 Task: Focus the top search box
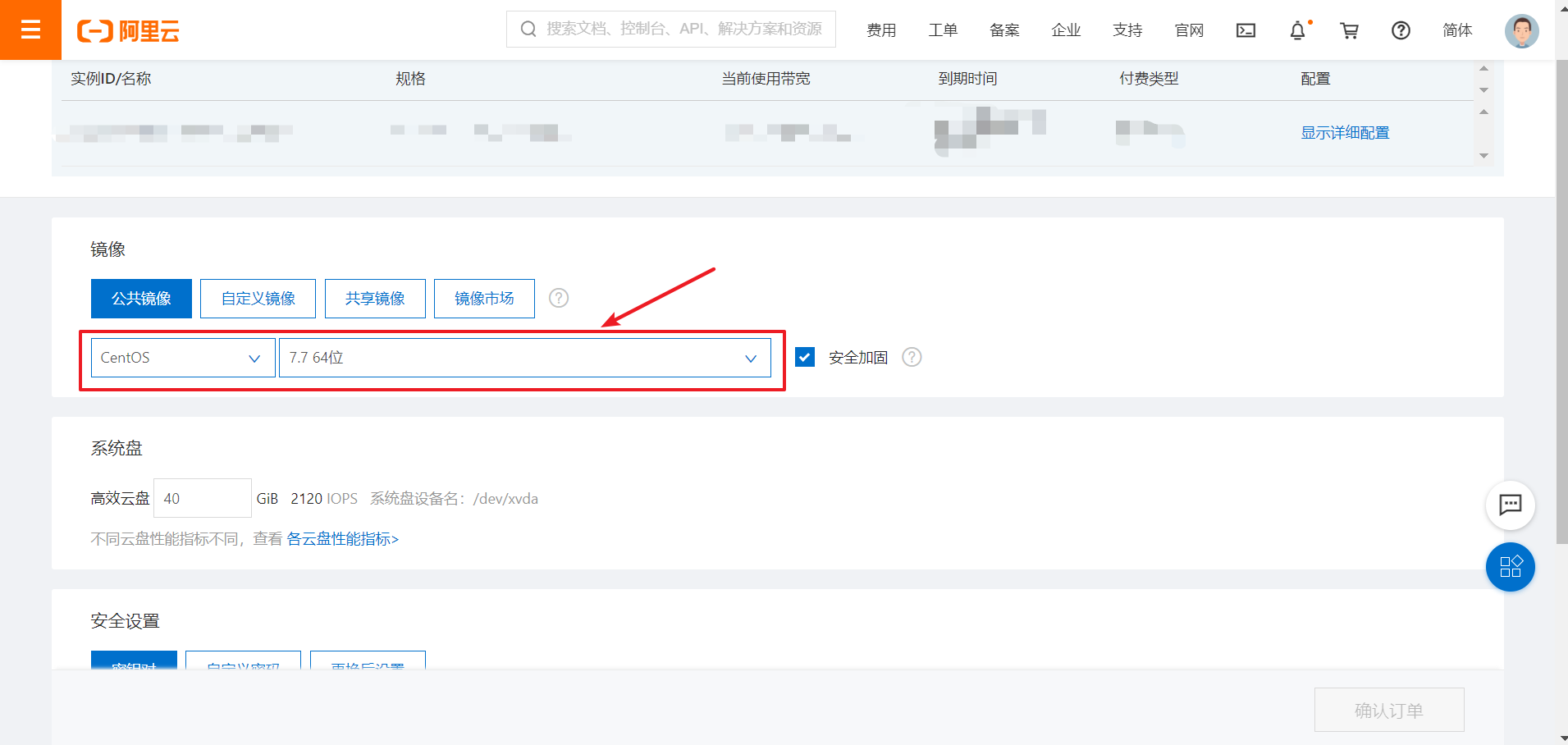point(671,29)
